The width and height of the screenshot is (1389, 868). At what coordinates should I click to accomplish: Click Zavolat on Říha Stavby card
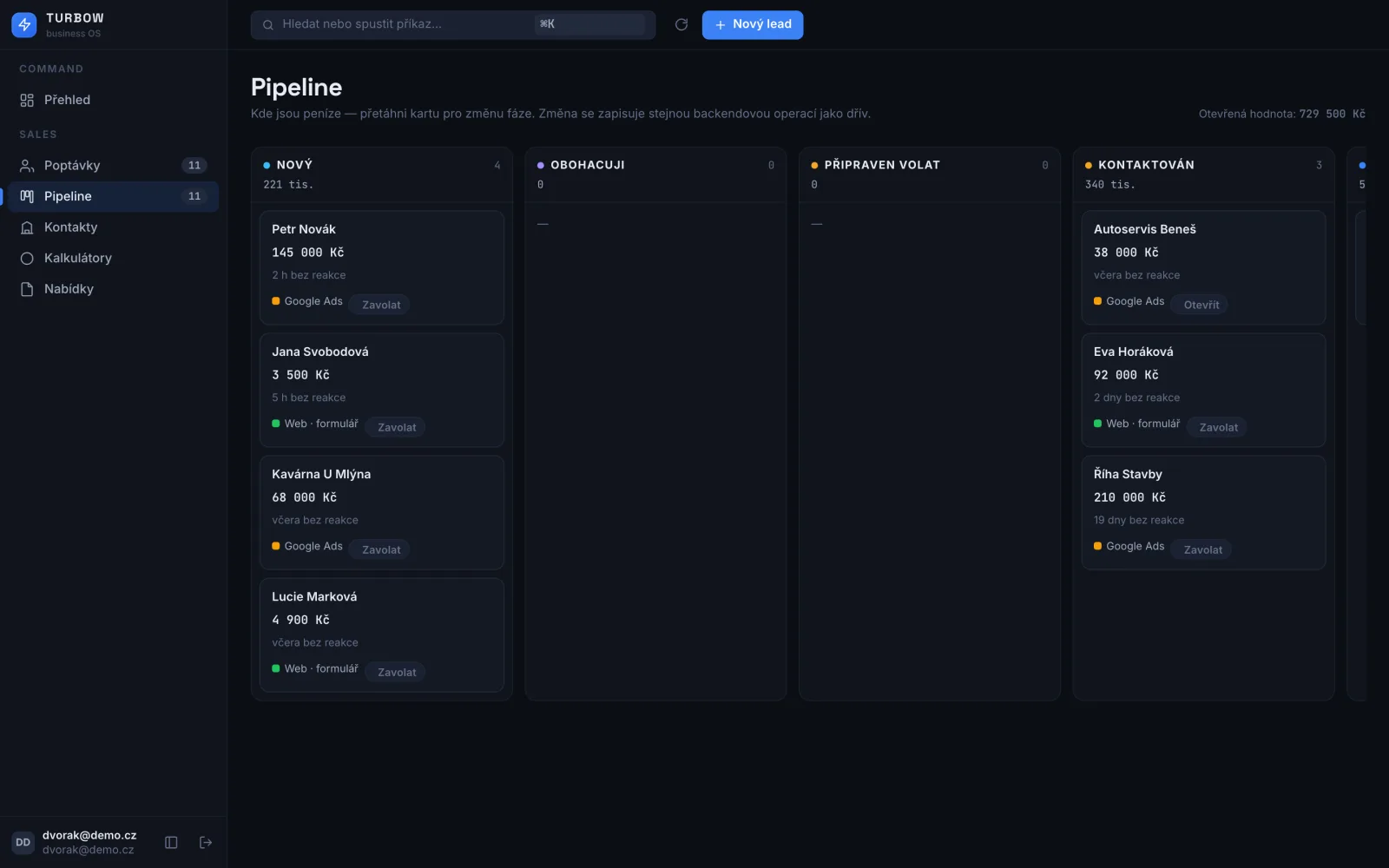[1203, 549]
